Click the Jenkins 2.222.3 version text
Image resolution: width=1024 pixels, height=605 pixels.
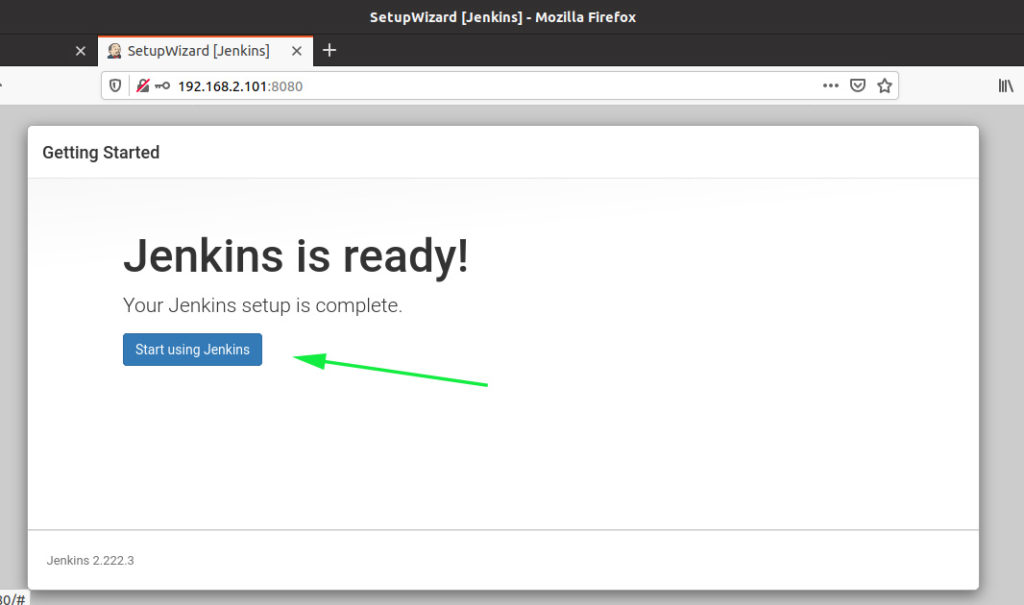90,561
